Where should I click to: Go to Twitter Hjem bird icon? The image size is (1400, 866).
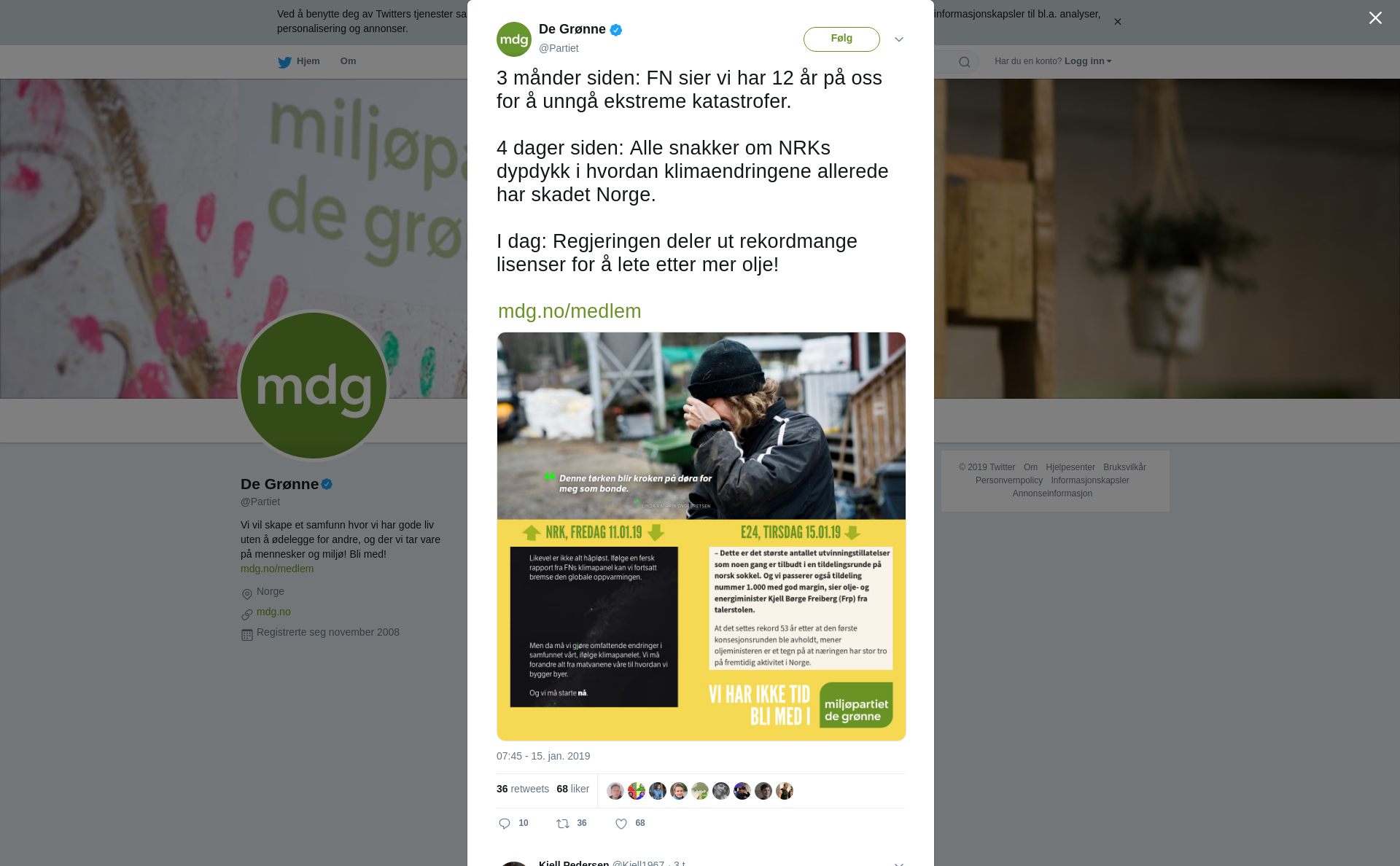tap(284, 63)
